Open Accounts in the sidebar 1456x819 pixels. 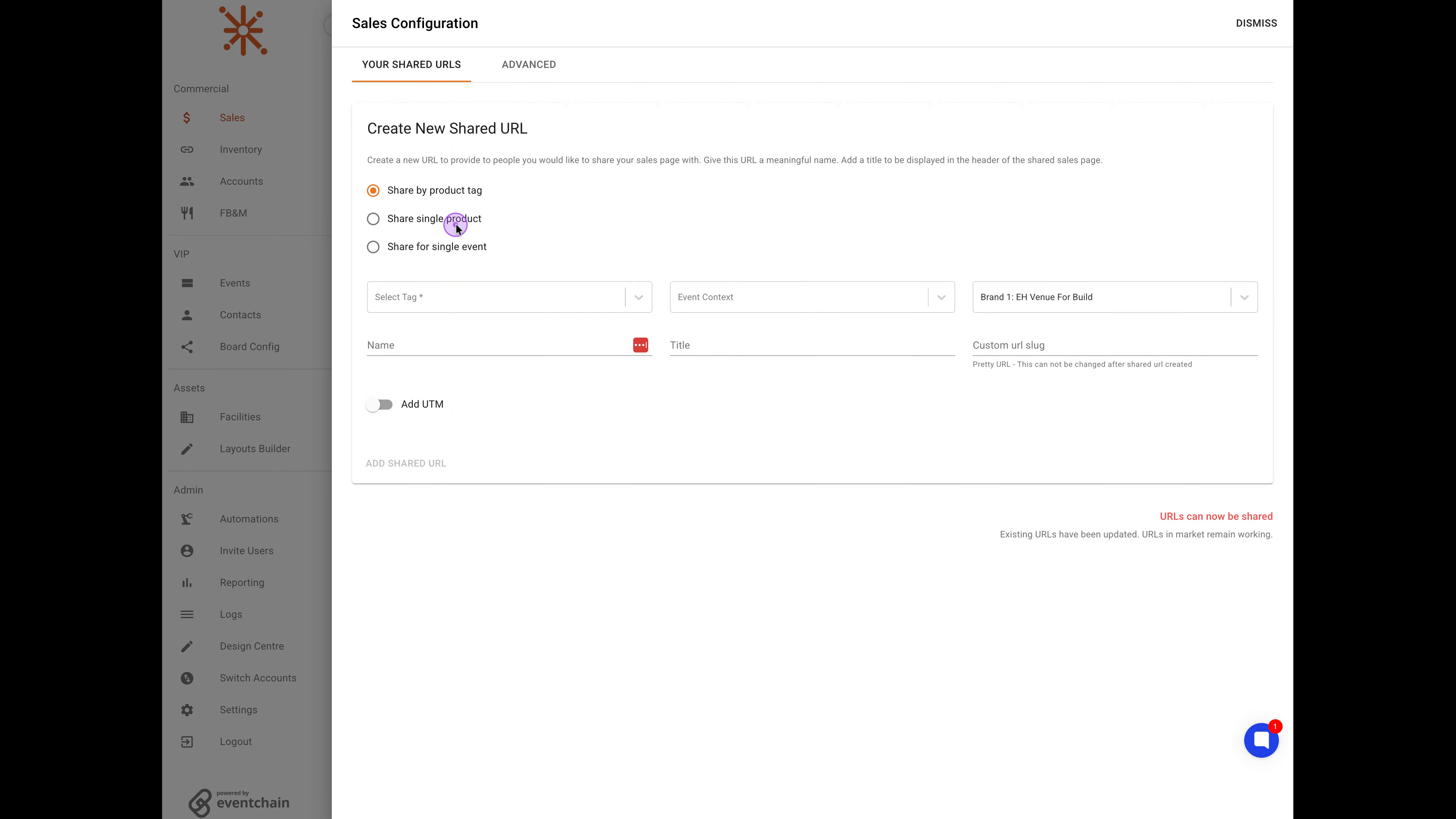[x=241, y=181]
